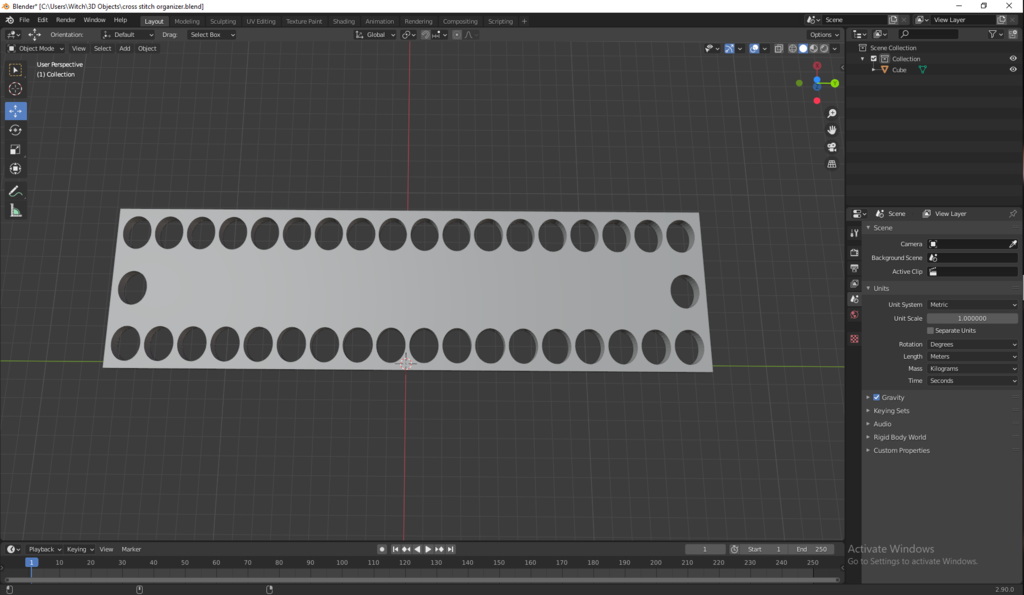Click the timeline Start frame field

tap(764, 549)
